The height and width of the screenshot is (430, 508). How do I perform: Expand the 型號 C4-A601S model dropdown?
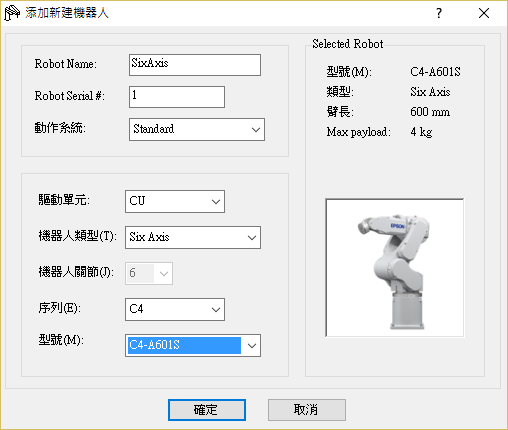193,345
